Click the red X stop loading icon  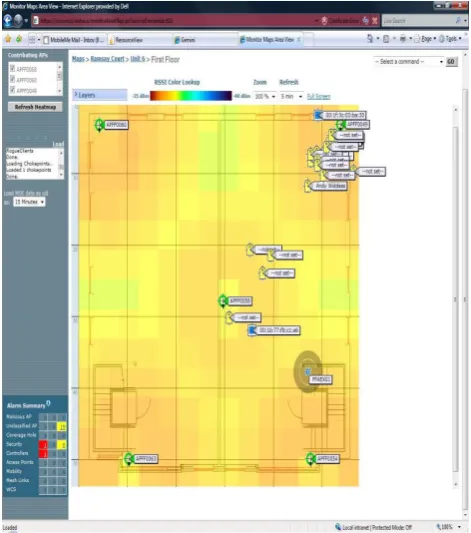pyautogui.click(x=374, y=21)
